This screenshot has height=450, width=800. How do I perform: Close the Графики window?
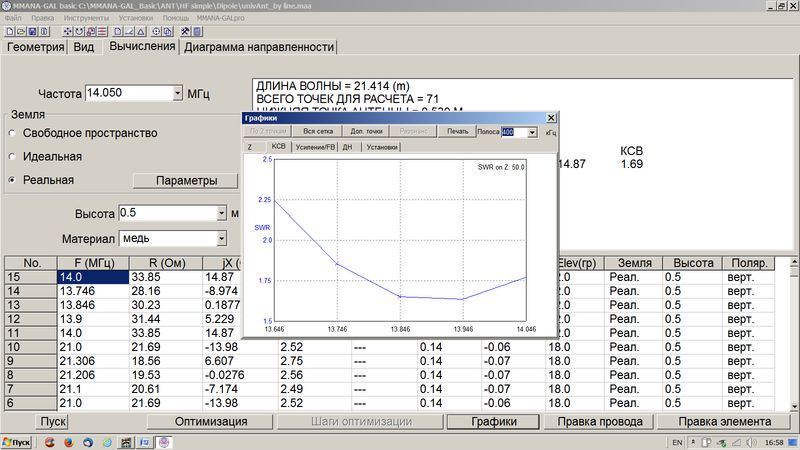click(x=549, y=117)
